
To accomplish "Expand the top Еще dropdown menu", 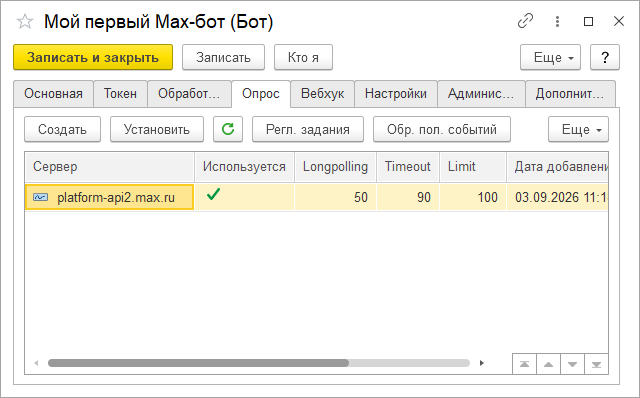I will (550, 58).
